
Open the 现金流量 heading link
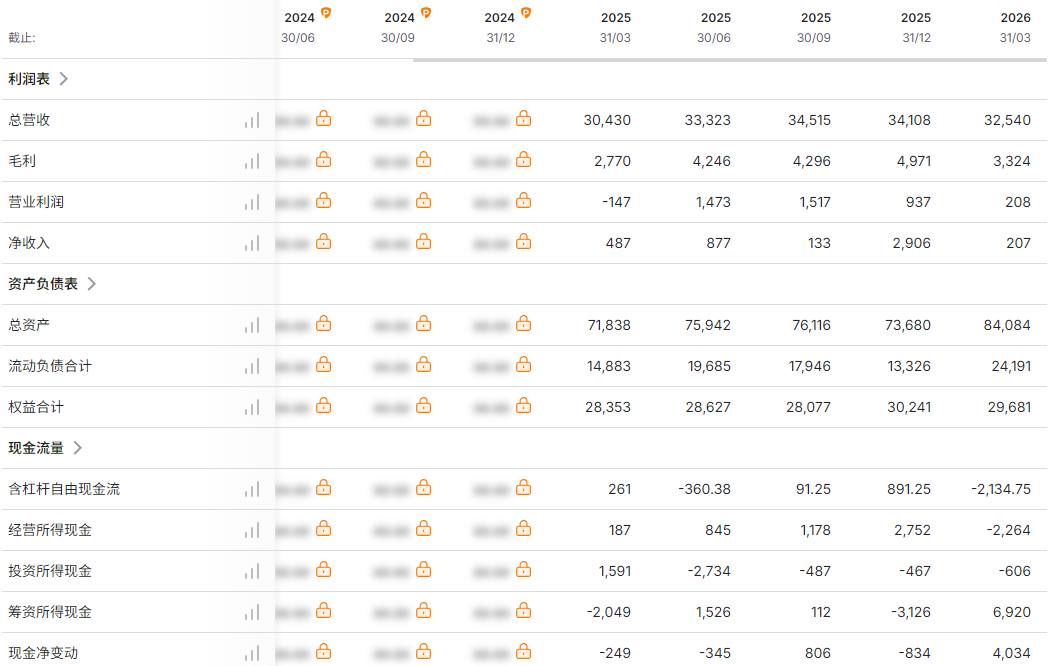(36, 448)
